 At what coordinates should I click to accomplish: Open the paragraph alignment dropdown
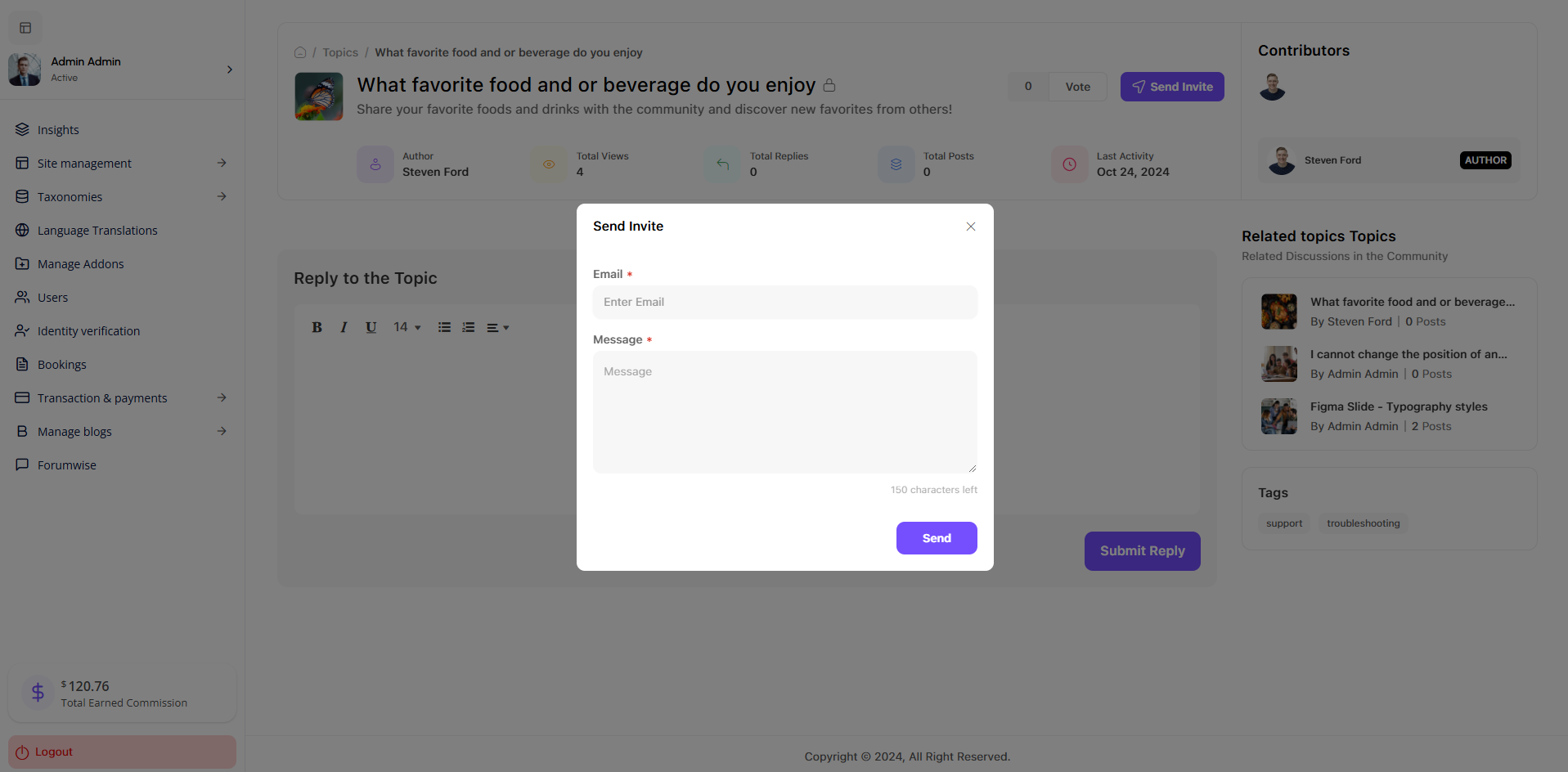click(x=497, y=328)
